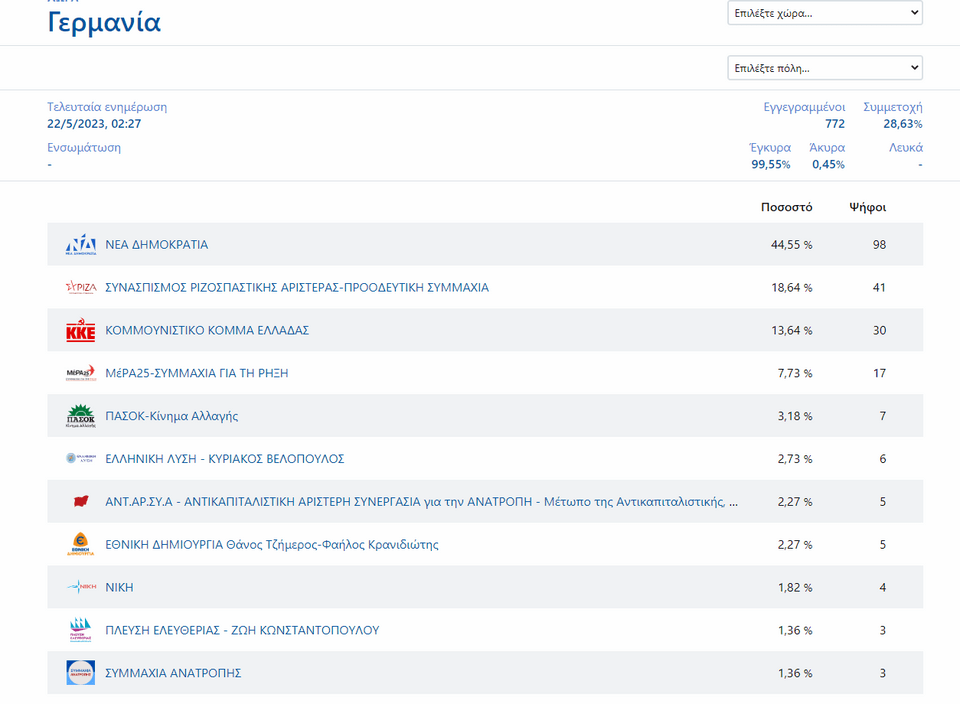Click ΕΘΝΙΚΗ ΔΗΜΙΟΥΡΓΙΑ's vote count 5

883,544
